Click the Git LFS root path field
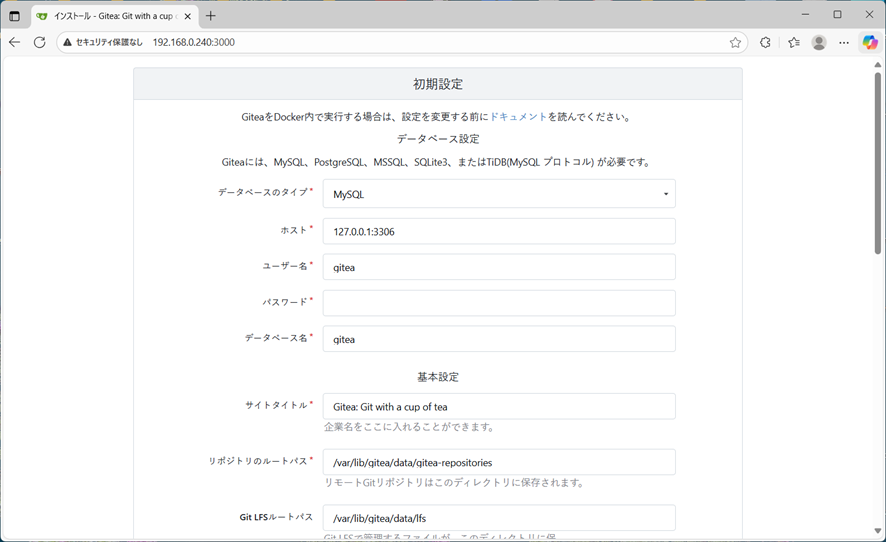The width and height of the screenshot is (886, 542). click(x=499, y=518)
